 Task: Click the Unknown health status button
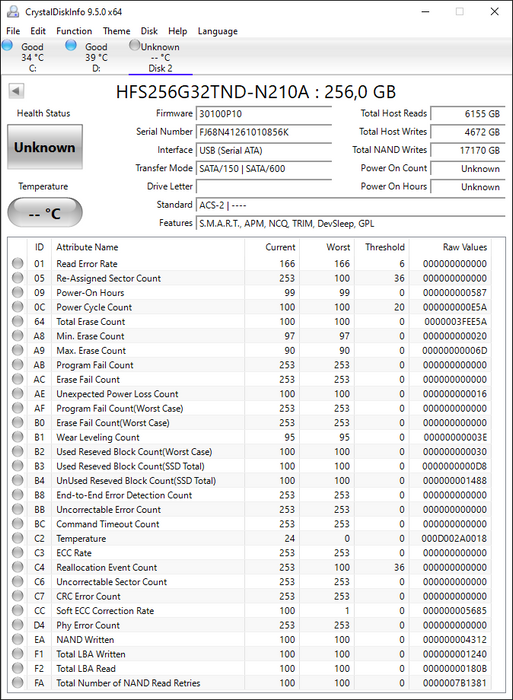coord(45,147)
